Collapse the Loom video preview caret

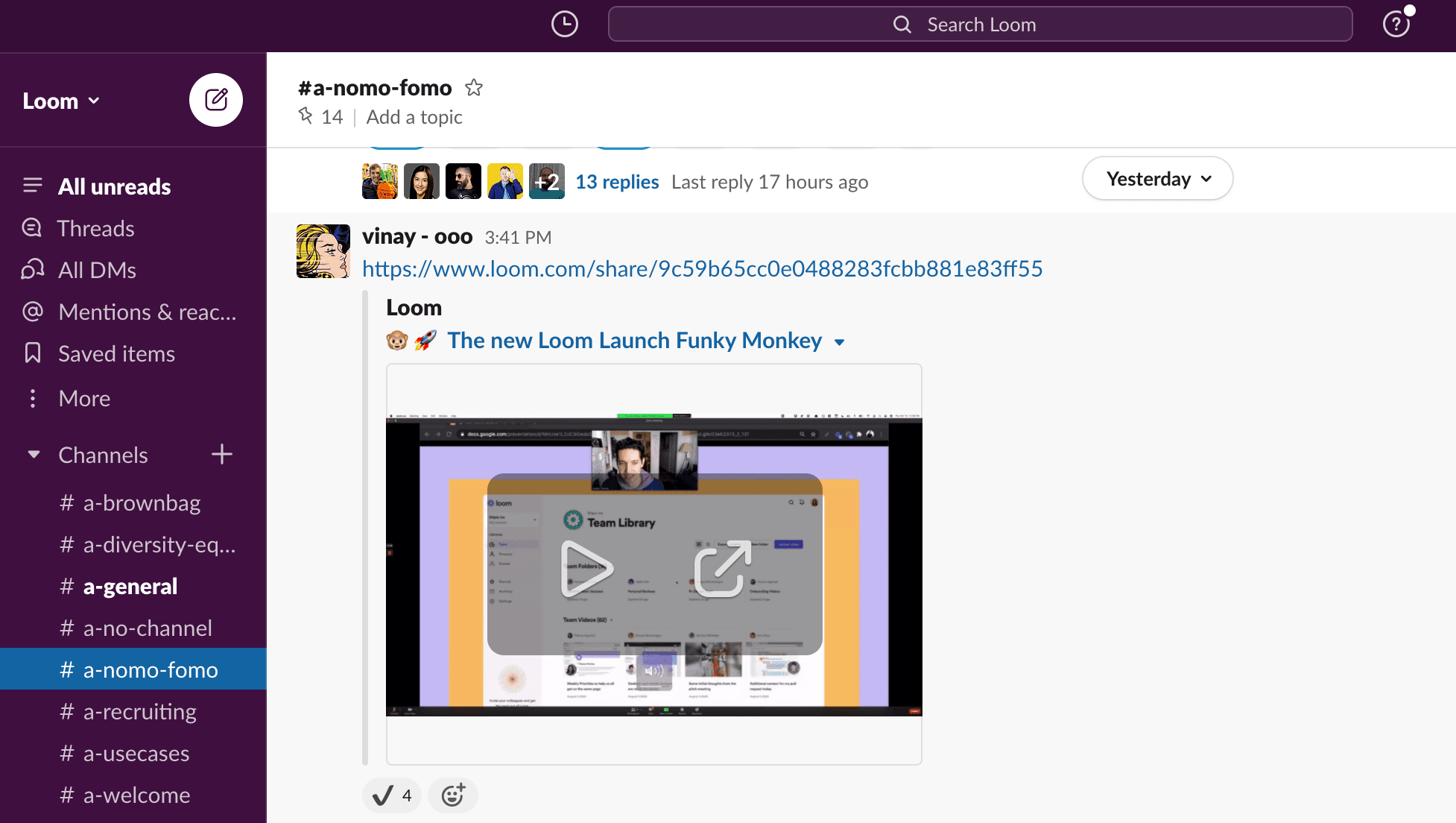840,342
